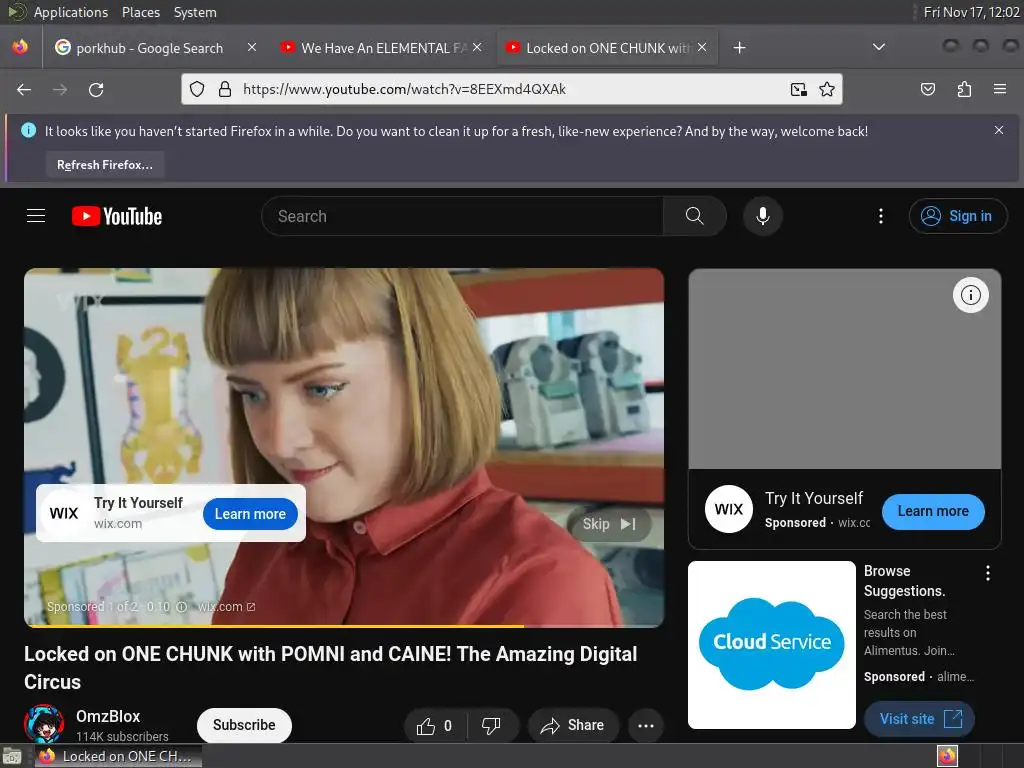1024x768 pixels.
Task: Click wix.com link in ad footer
Action: 226,607
